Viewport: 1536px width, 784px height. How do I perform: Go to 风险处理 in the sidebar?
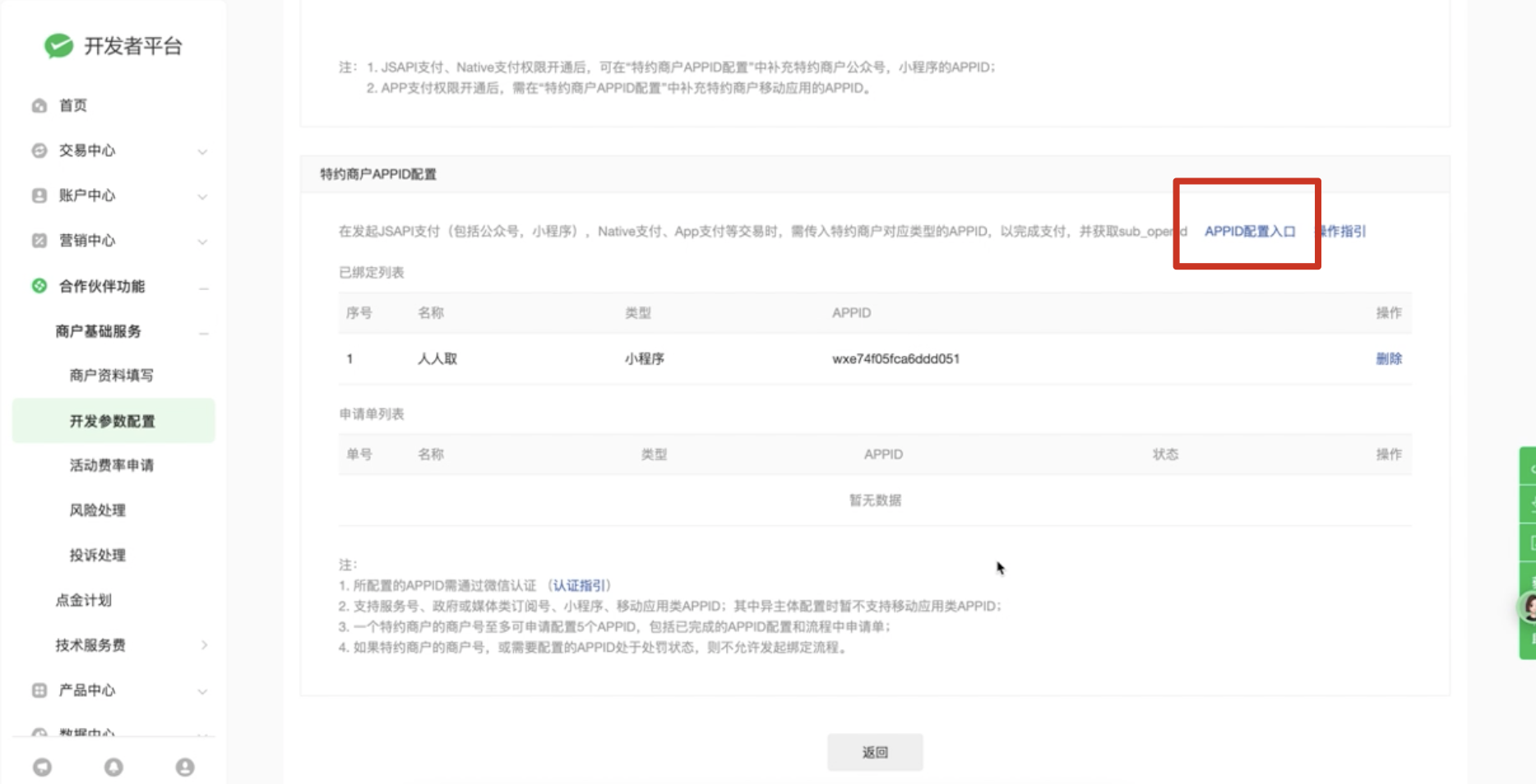pos(98,510)
